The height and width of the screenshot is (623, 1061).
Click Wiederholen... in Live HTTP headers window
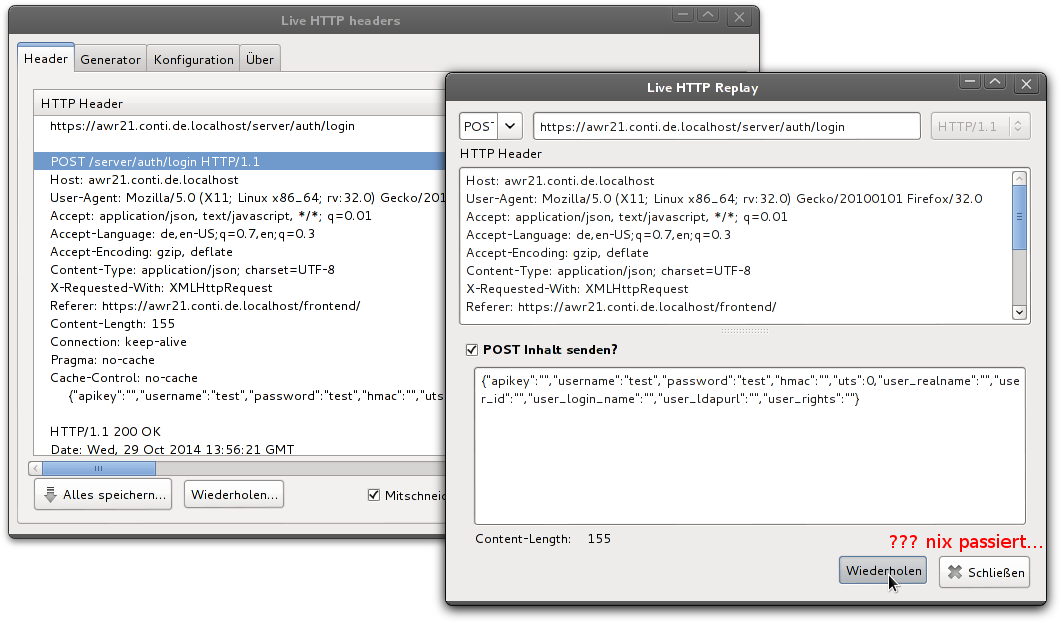[234, 494]
